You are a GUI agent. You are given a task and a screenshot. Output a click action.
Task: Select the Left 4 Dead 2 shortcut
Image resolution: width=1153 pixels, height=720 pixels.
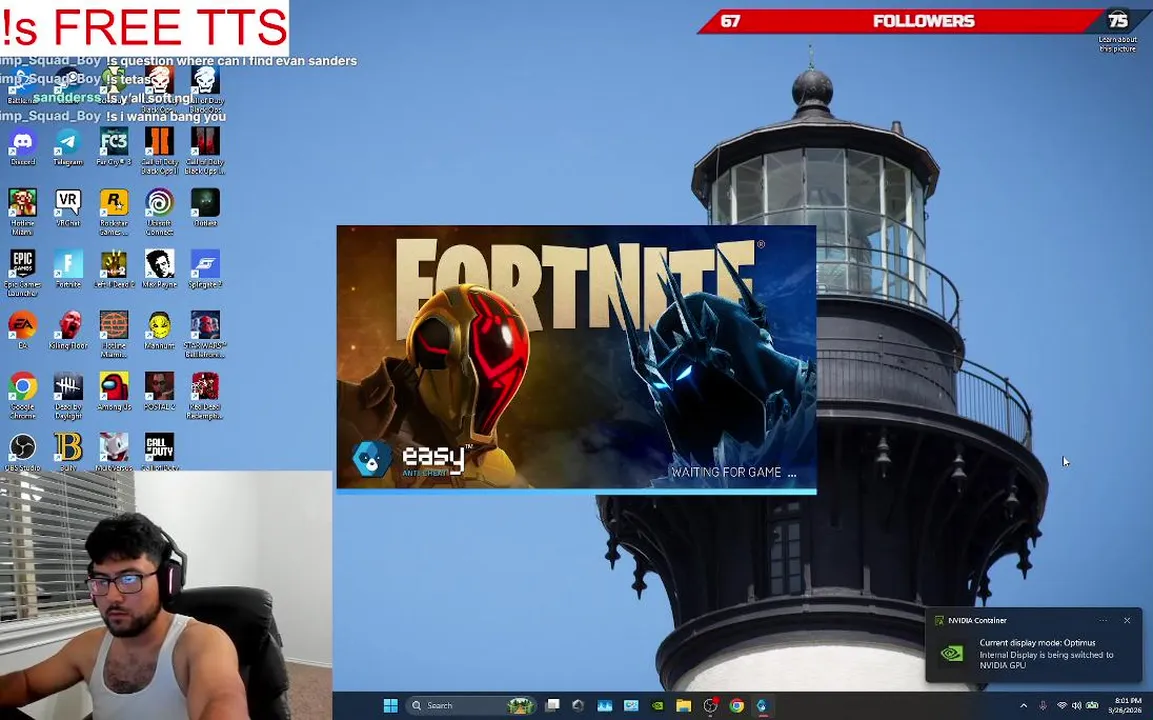(x=114, y=268)
